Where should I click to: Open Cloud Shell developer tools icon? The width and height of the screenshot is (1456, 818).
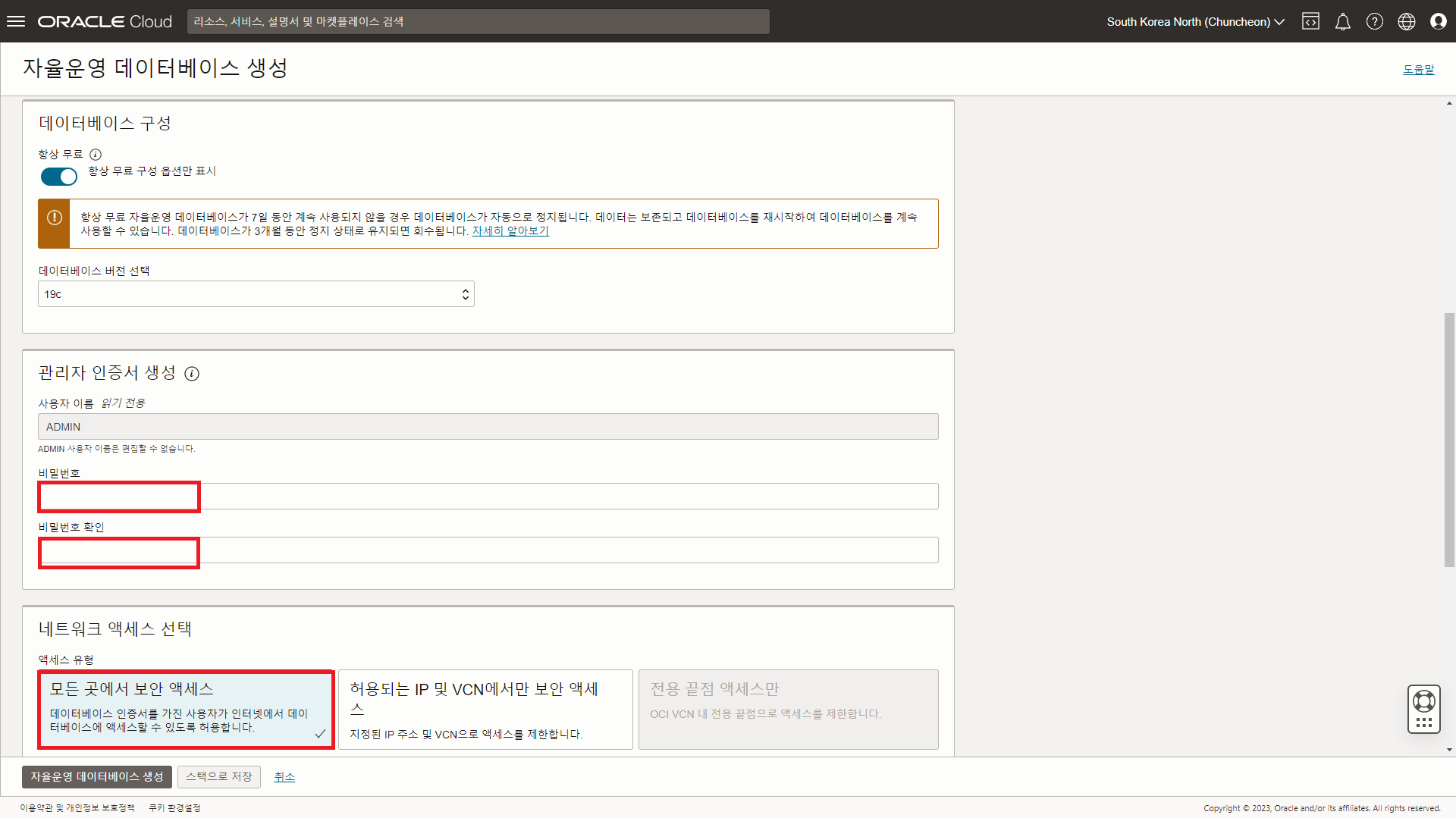(1310, 21)
